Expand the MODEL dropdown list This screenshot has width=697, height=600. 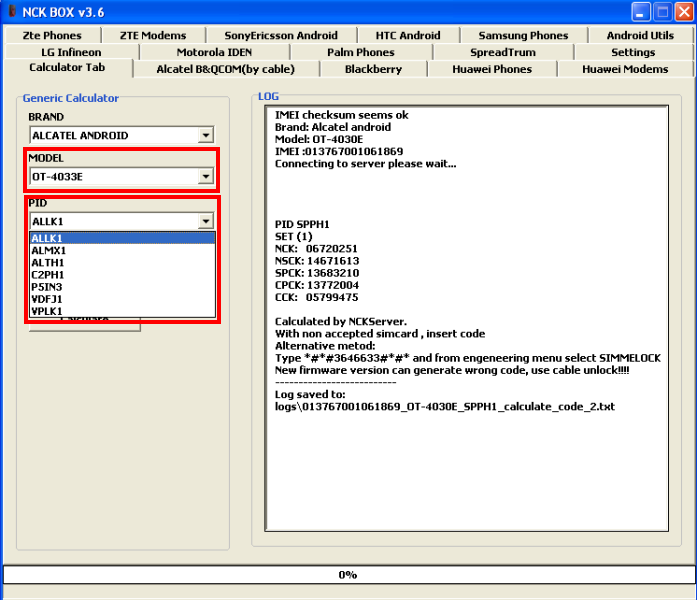click(206, 177)
